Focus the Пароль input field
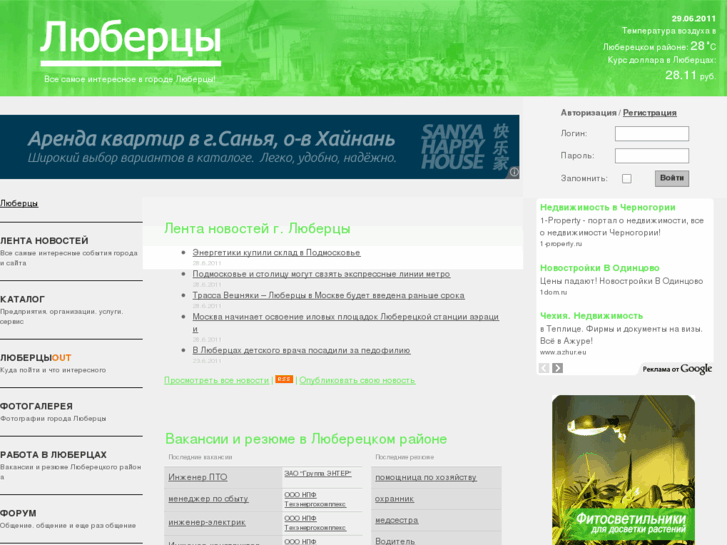The height and width of the screenshot is (545, 727). pos(651,156)
